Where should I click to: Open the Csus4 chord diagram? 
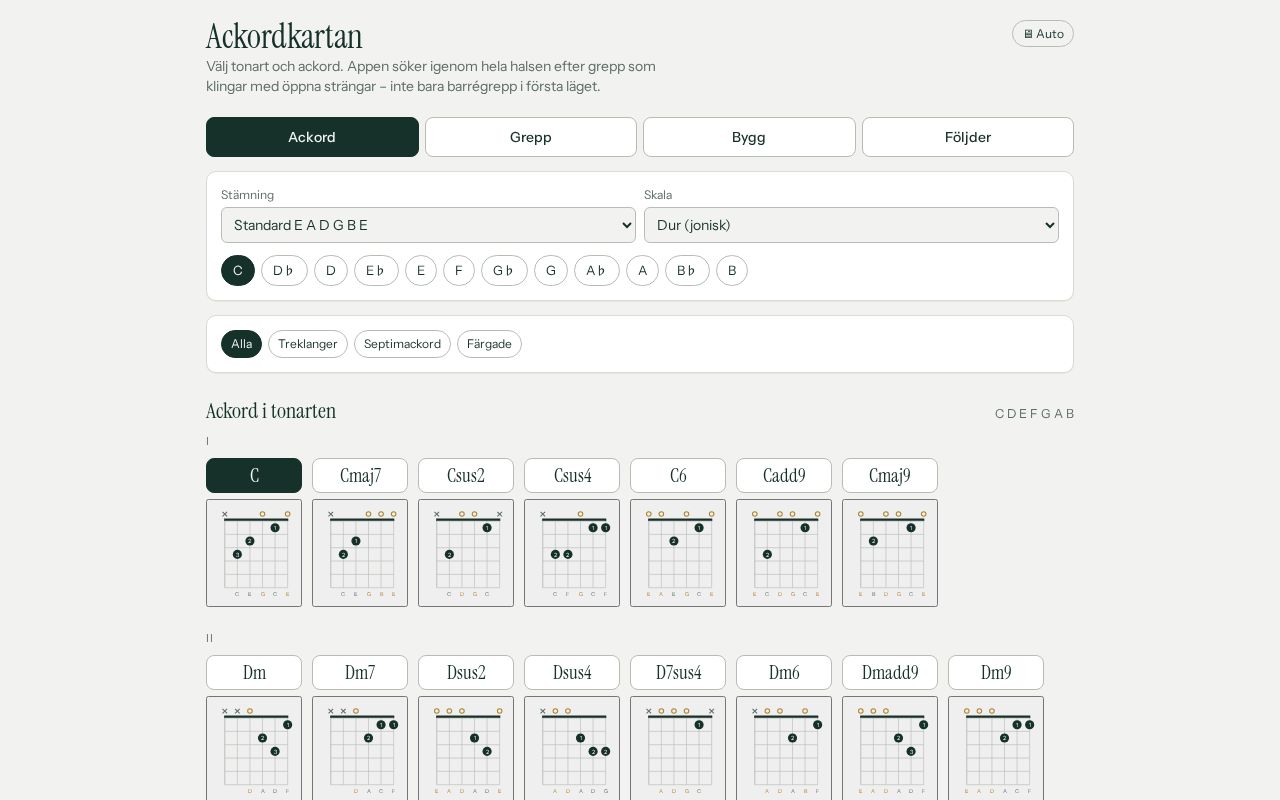[x=572, y=553]
